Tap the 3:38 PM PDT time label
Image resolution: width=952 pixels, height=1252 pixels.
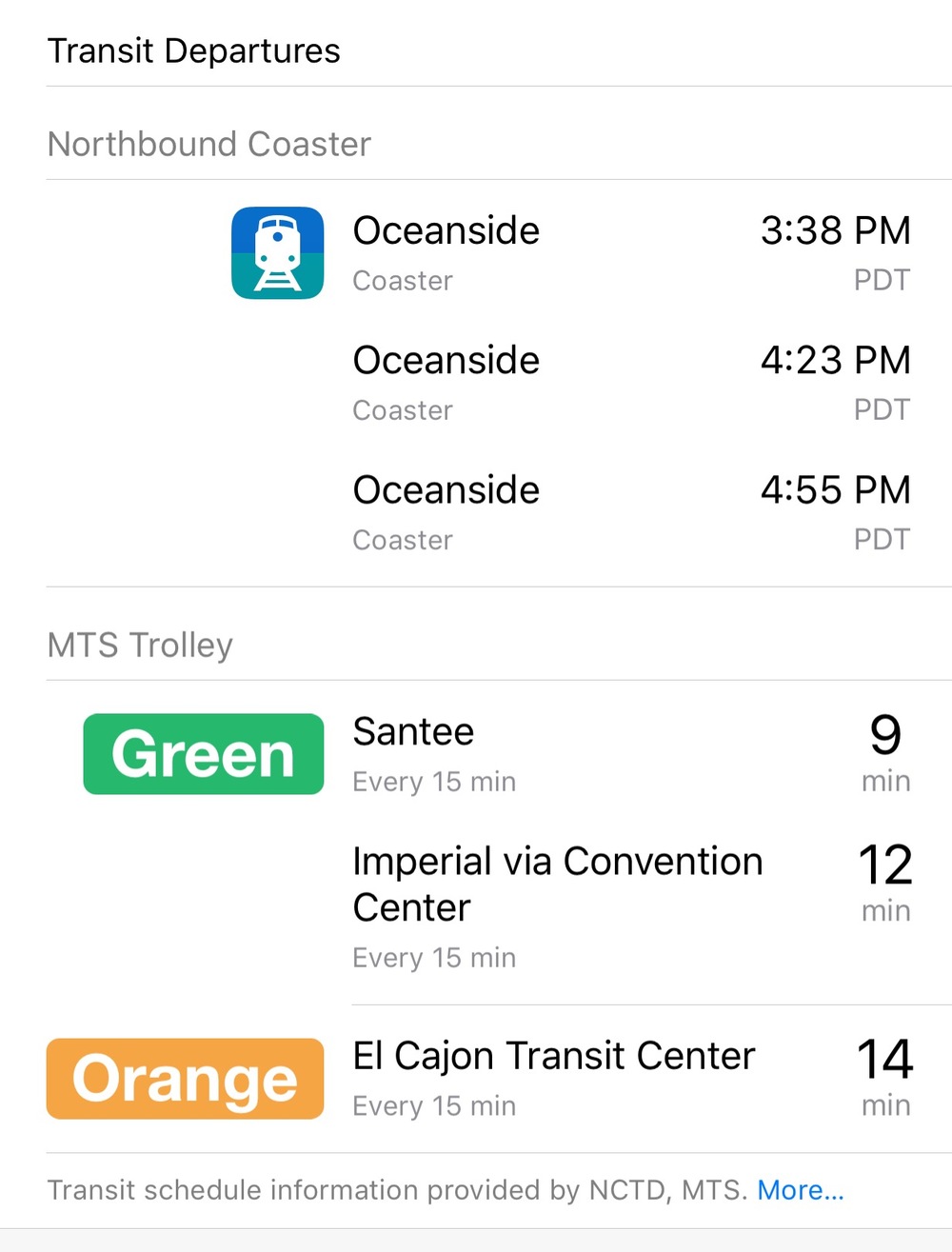tap(835, 251)
